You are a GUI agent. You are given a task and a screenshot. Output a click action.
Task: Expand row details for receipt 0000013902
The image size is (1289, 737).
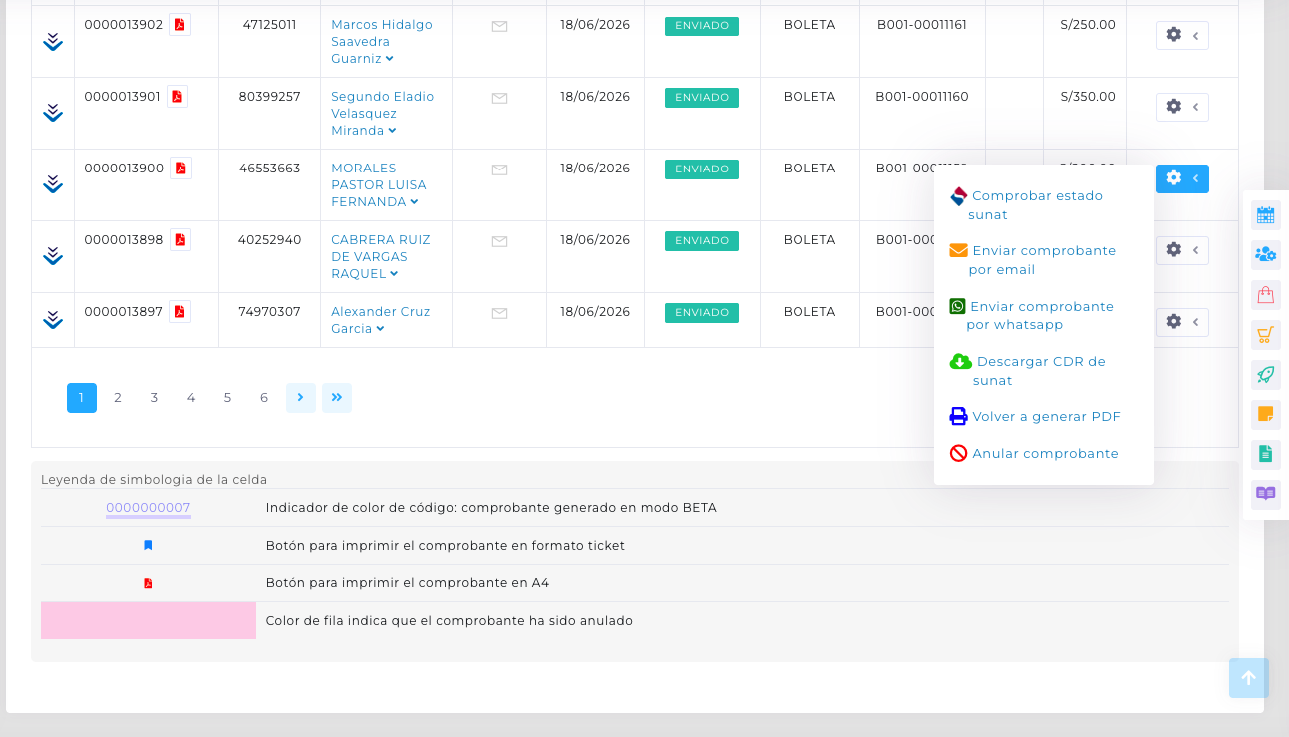pyautogui.click(x=54, y=41)
